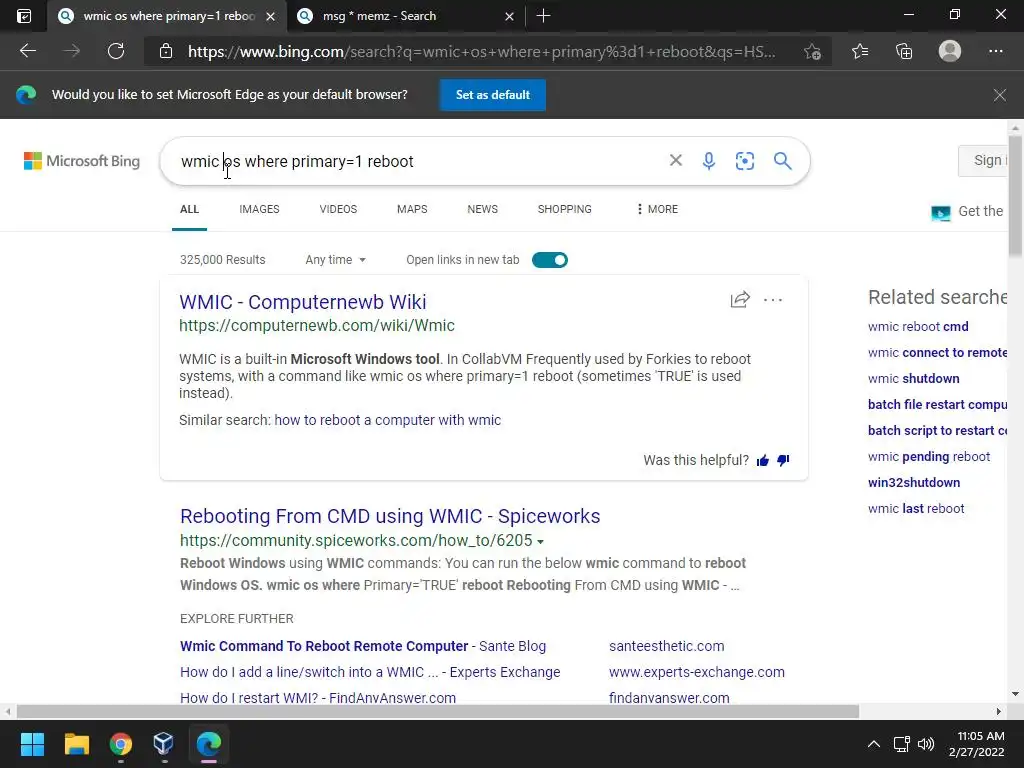
Task: Click the Microsoft Bing logo
Action: (82, 161)
